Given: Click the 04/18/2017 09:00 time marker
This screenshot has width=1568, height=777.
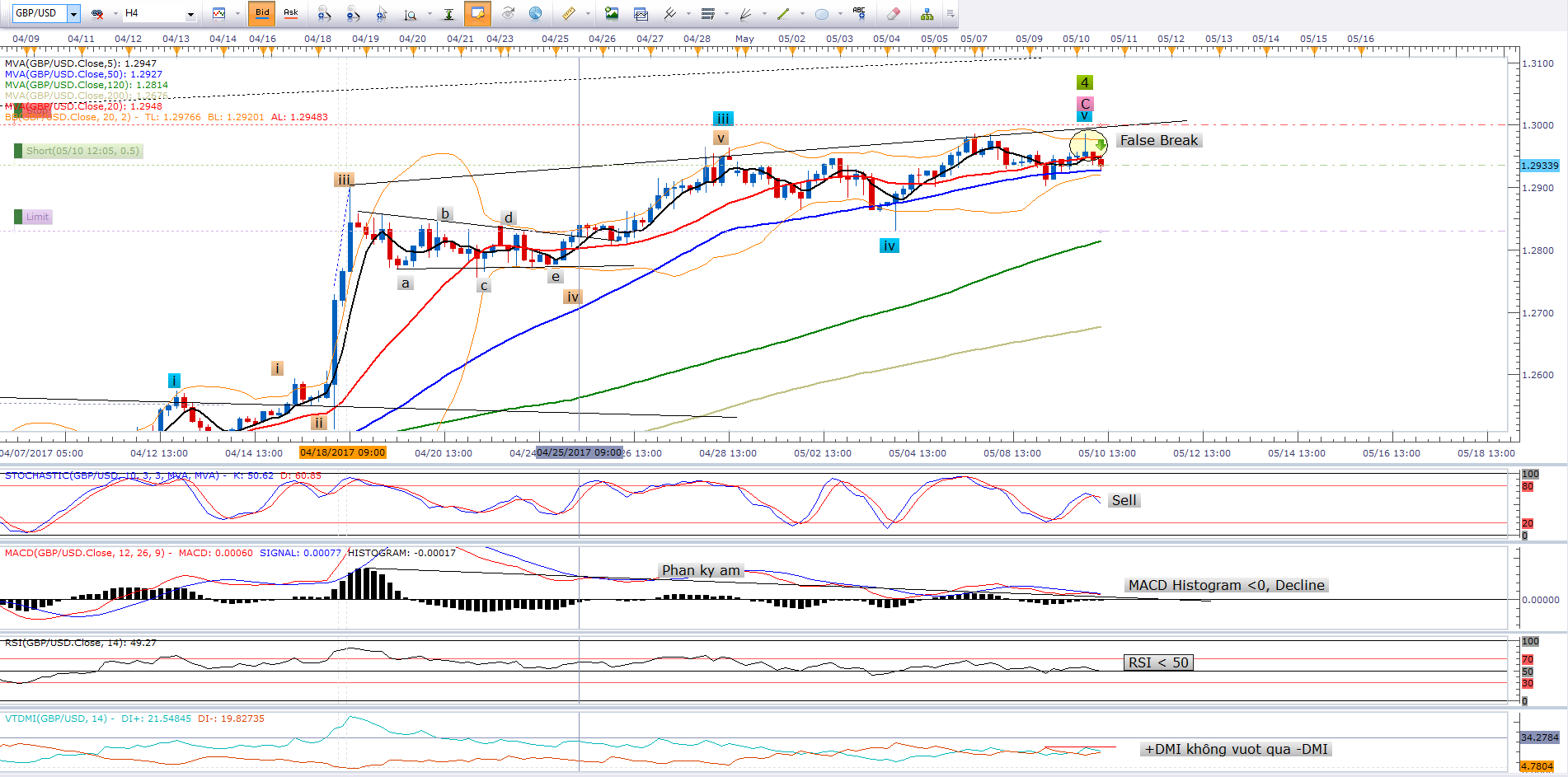Looking at the screenshot, I should pos(342,452).
